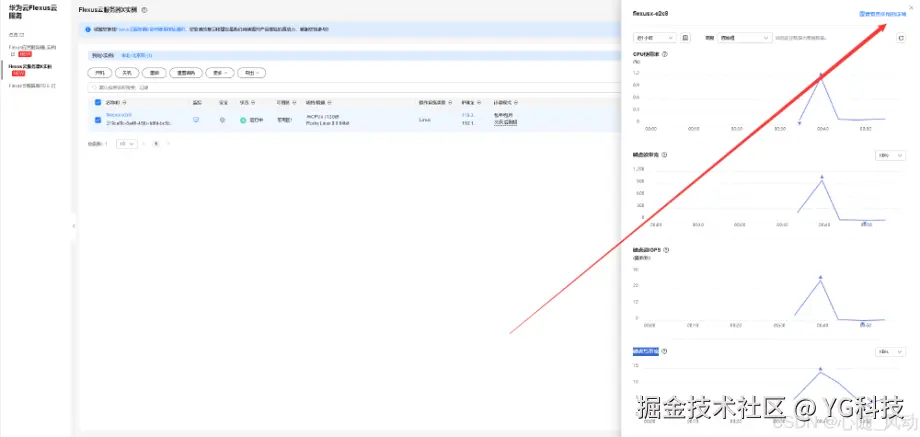Screen dimensions: 920x437
Task: Open the first sidebar overview item
Action: tap(16, 35)
